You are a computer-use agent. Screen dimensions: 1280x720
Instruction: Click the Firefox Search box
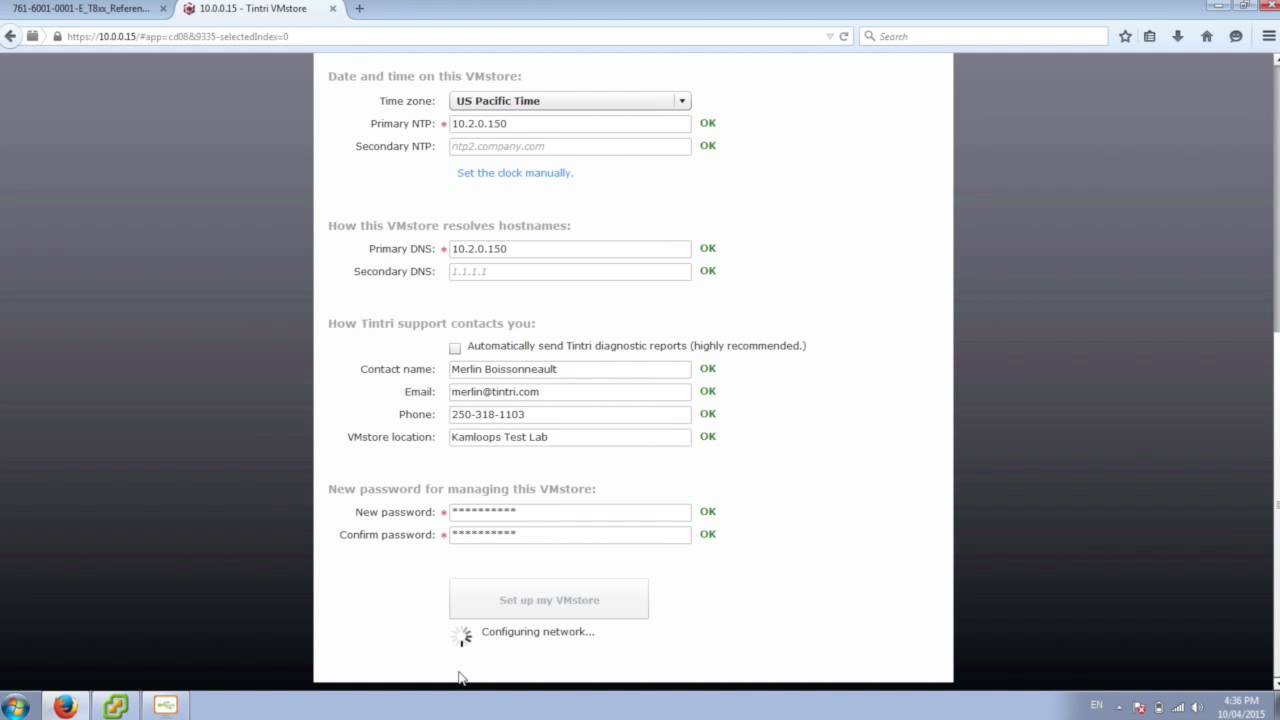point(983,36)
